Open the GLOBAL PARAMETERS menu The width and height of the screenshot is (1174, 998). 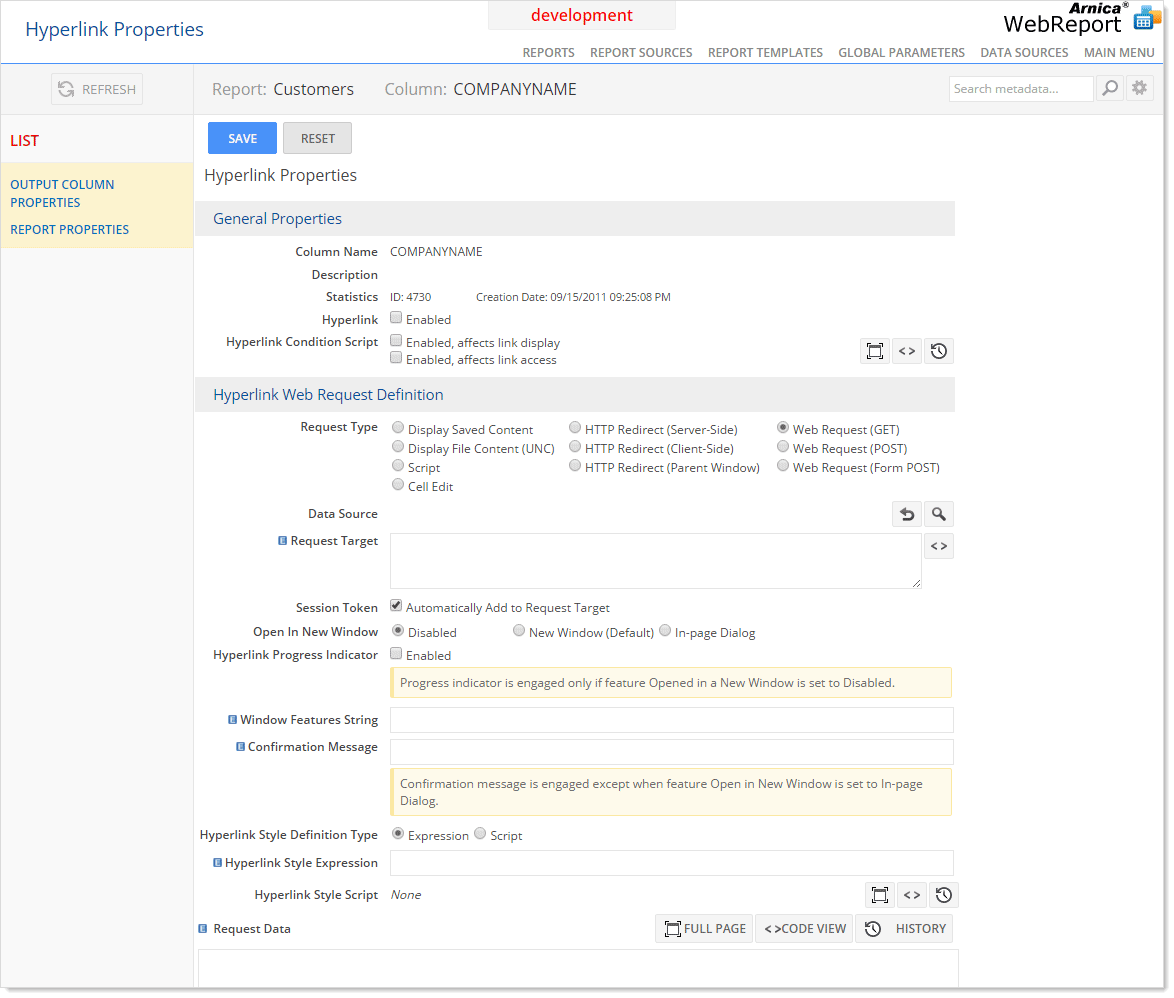tap(901, 52)
